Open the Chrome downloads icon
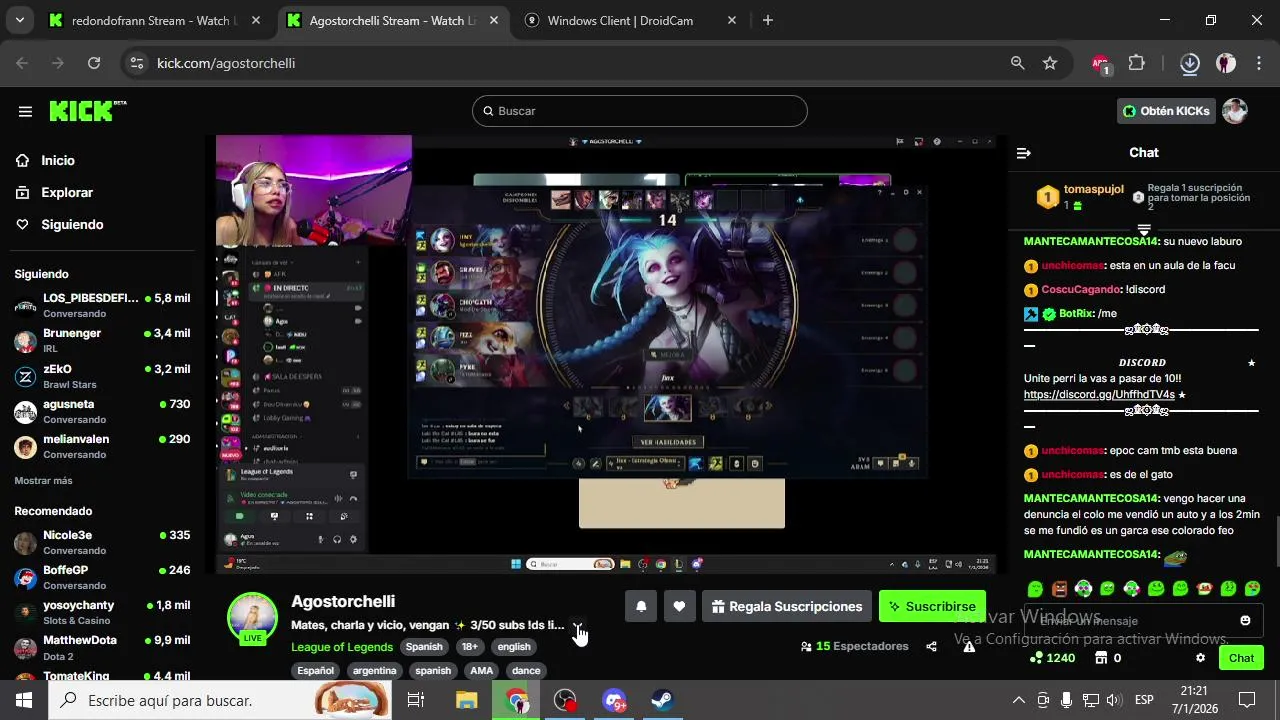Image resolution: width=1280 pixels, height=720 pixels. tap(1190, 63)
